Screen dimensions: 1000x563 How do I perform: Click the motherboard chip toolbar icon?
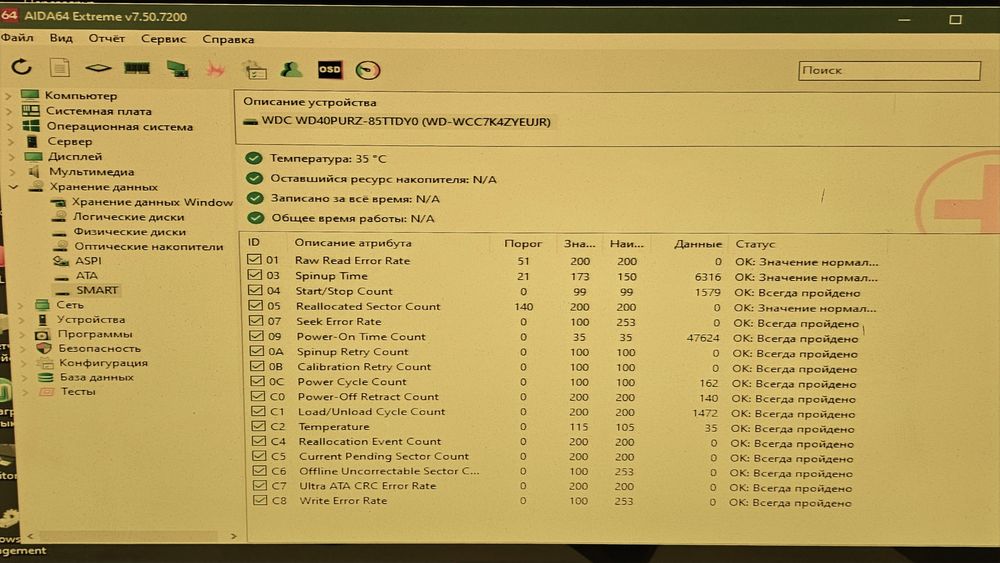point(98,68)
